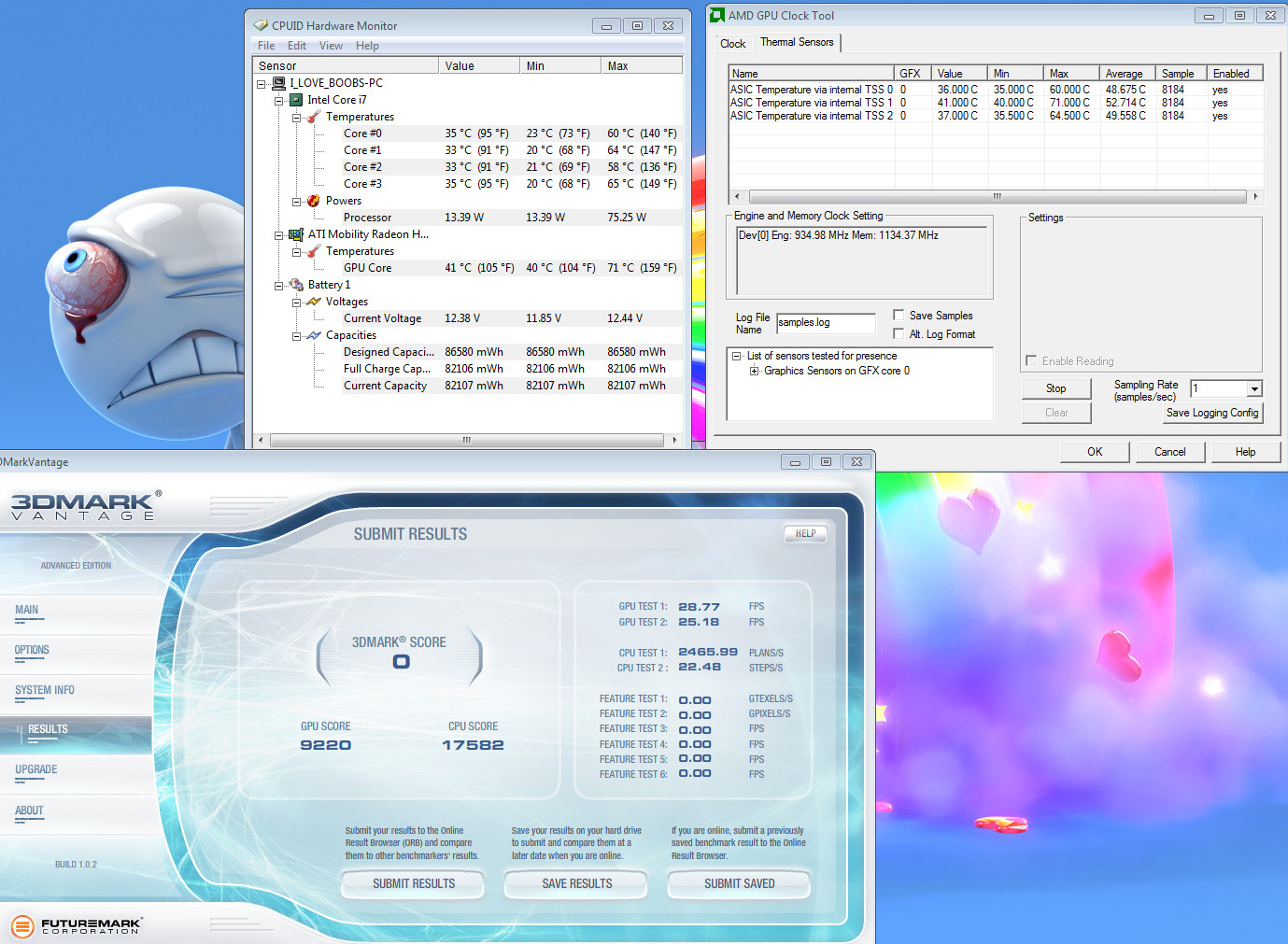The width and height of the screenshot is (1288, 944).
Task: Click the Log File Name input field
Action: [x=826, y=323]
